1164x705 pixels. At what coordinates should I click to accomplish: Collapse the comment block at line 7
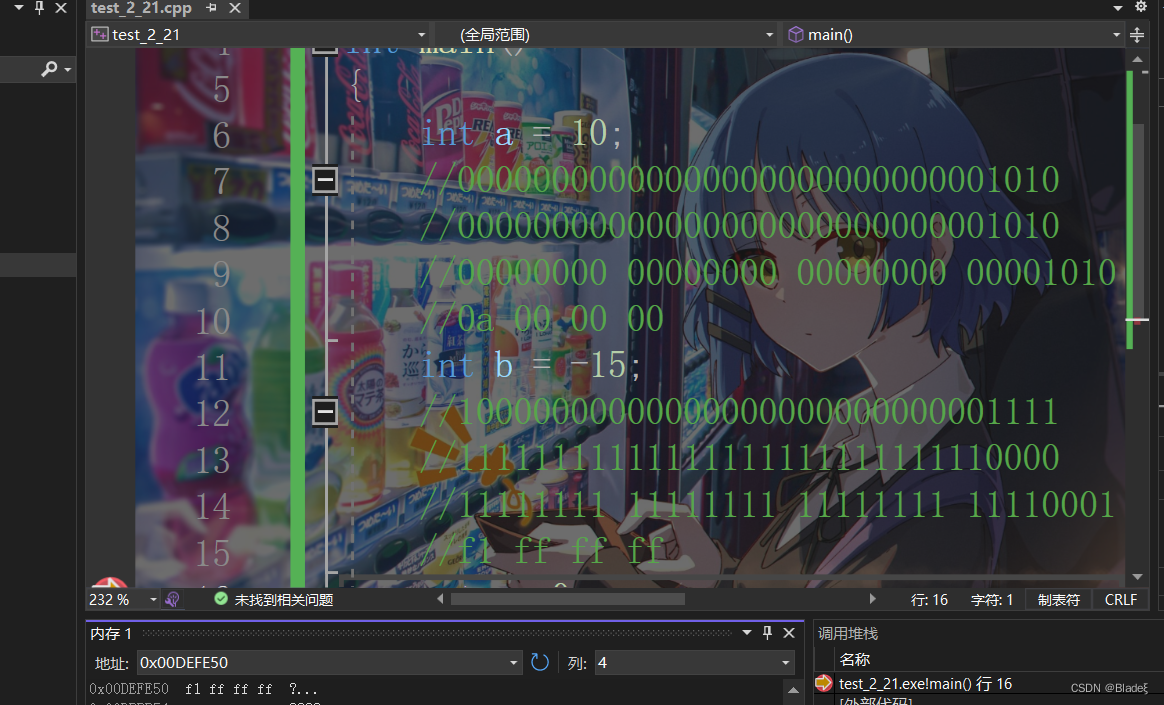[x=325, y=180]
